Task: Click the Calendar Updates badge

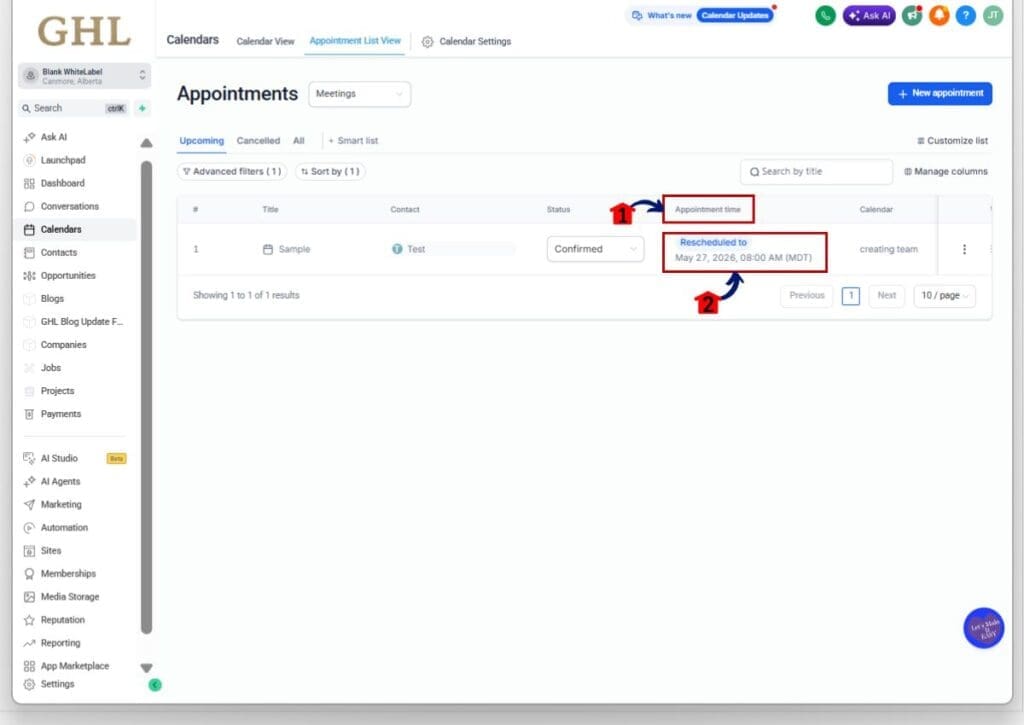Action: click(x=735, y=16)
